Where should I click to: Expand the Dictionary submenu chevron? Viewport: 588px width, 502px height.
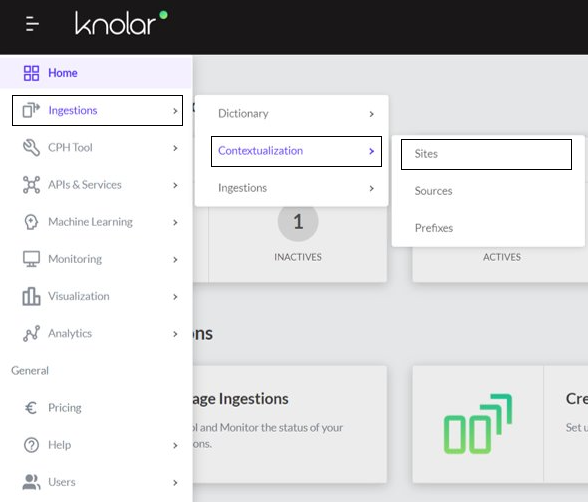371,114
